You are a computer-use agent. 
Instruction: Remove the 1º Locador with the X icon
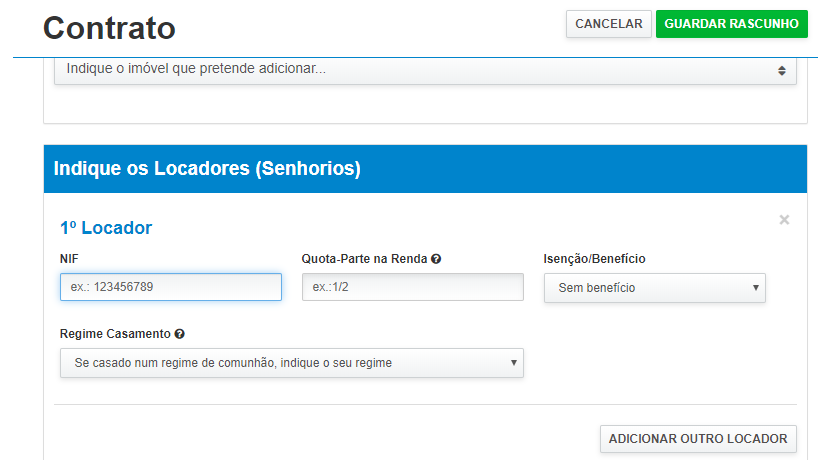click(784, 220)
